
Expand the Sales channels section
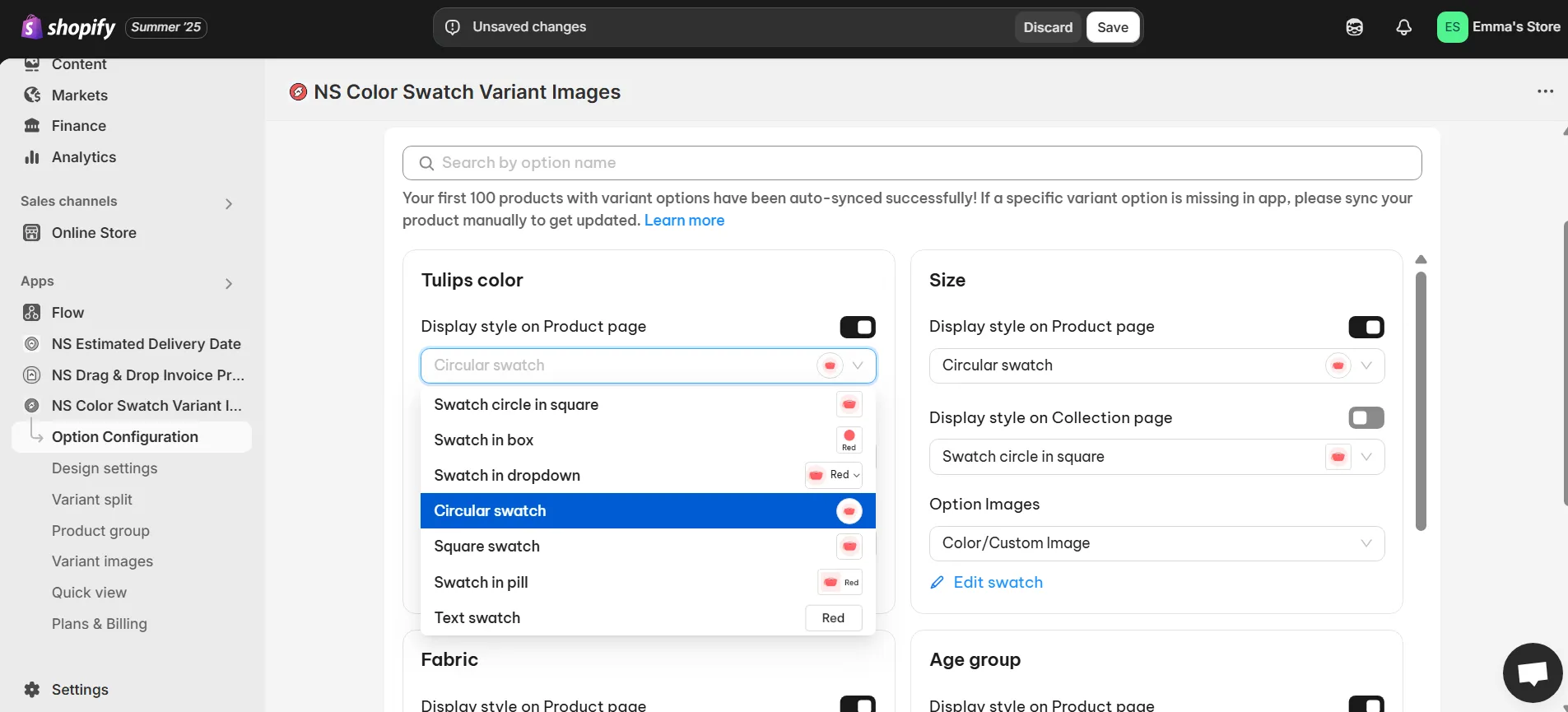pos(229,203)
